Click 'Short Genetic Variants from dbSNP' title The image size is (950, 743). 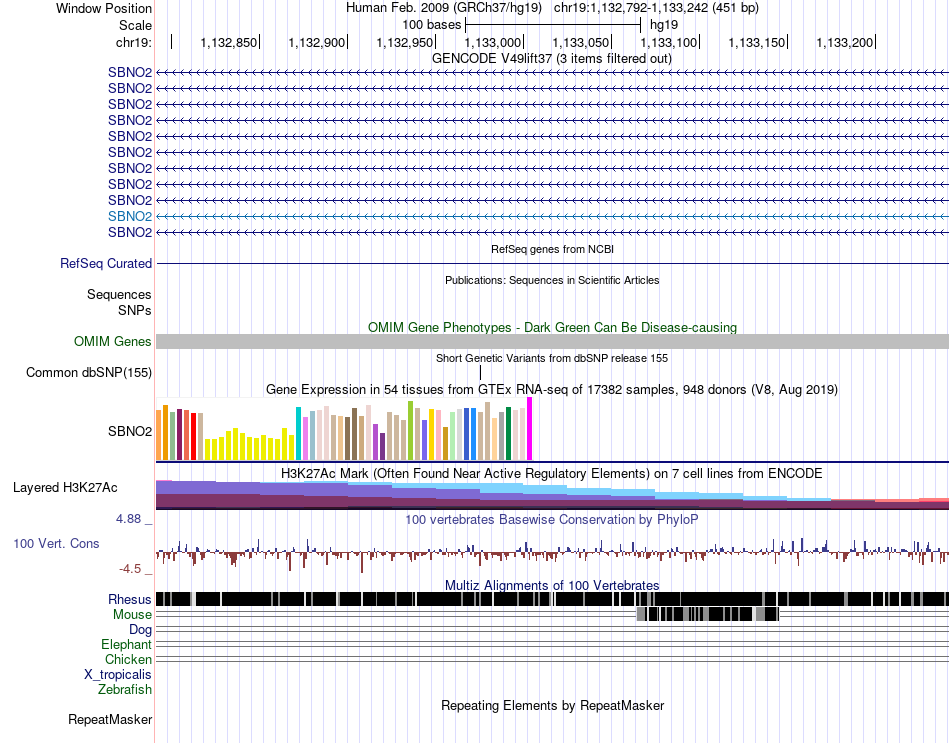point(552,358)
